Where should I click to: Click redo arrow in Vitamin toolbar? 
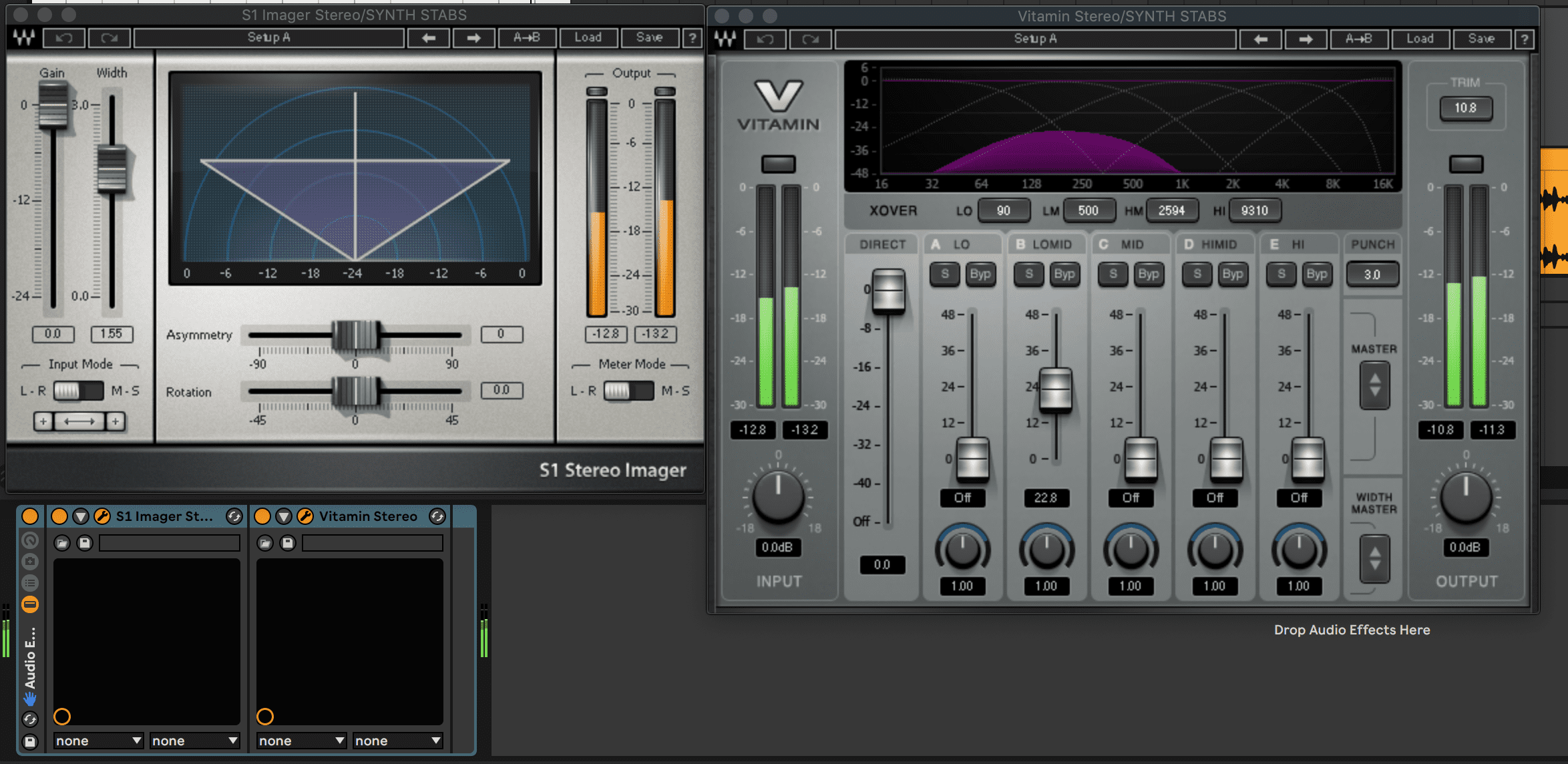(810, 39)
